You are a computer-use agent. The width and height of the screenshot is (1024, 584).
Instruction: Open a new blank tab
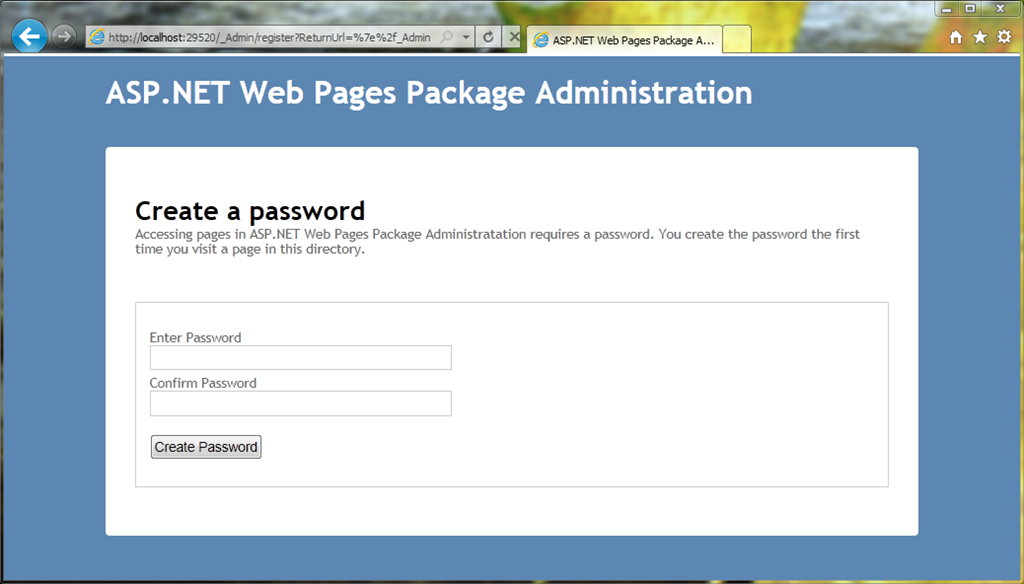tap(737, 40)
